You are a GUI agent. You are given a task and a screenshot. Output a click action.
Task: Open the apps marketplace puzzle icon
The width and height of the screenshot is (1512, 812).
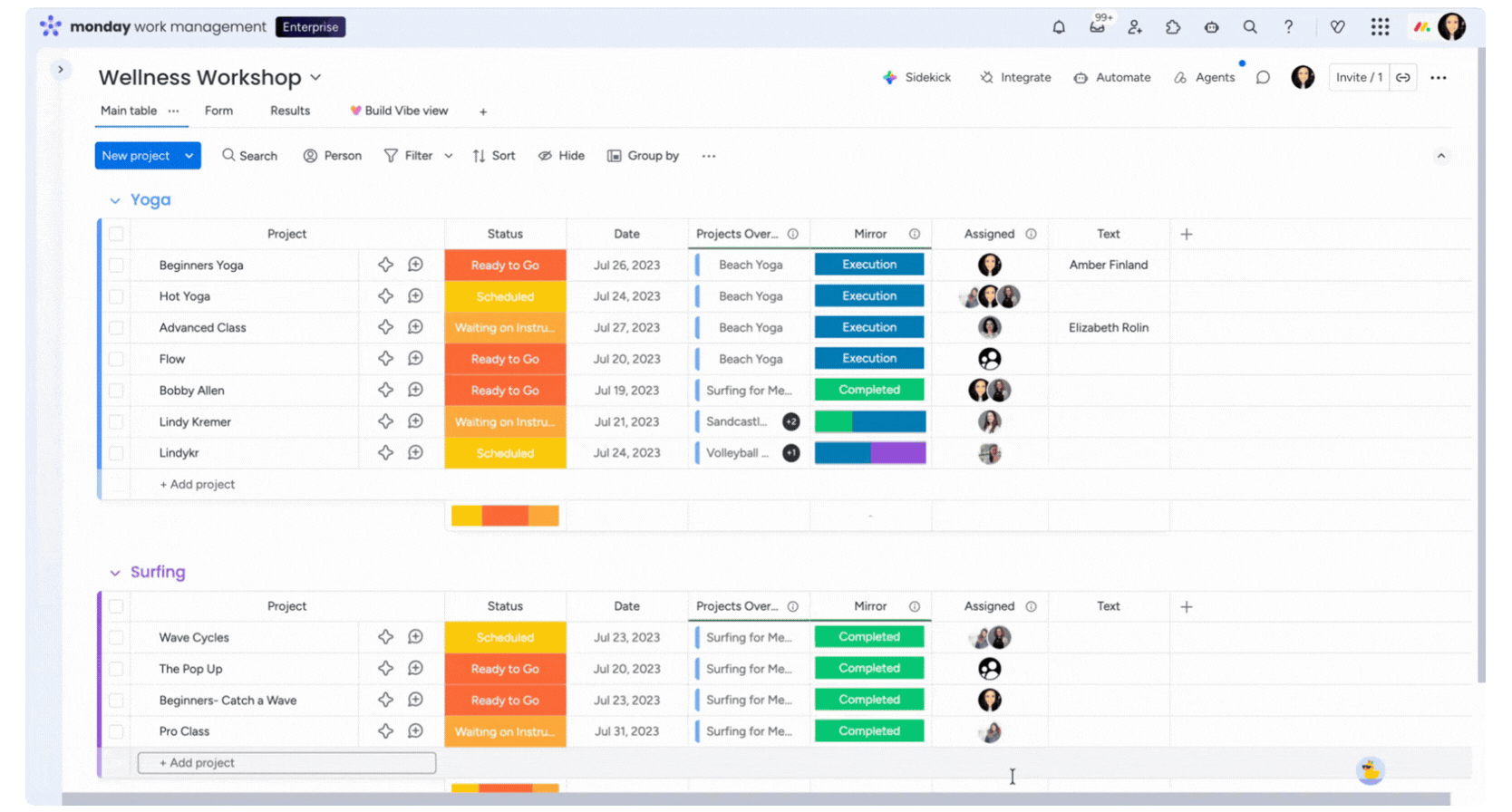click(1173, 27)
